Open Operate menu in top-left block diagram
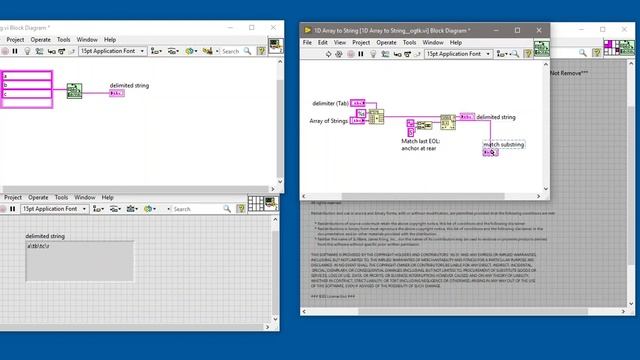Image resolution: width=640 pixels, height=360 pixels. click(40, 40)
